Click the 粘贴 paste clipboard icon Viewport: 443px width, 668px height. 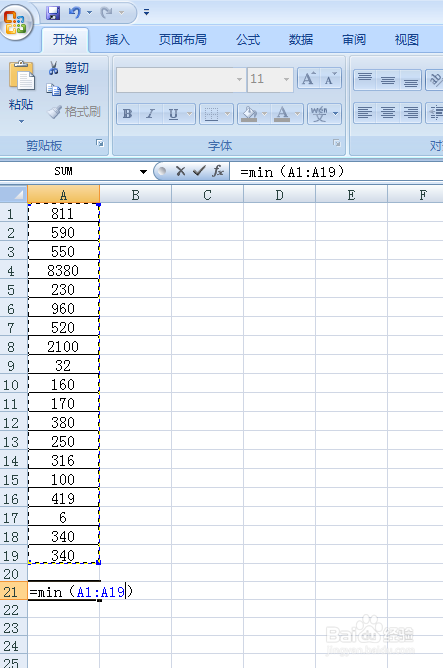(x=21, y=76)
